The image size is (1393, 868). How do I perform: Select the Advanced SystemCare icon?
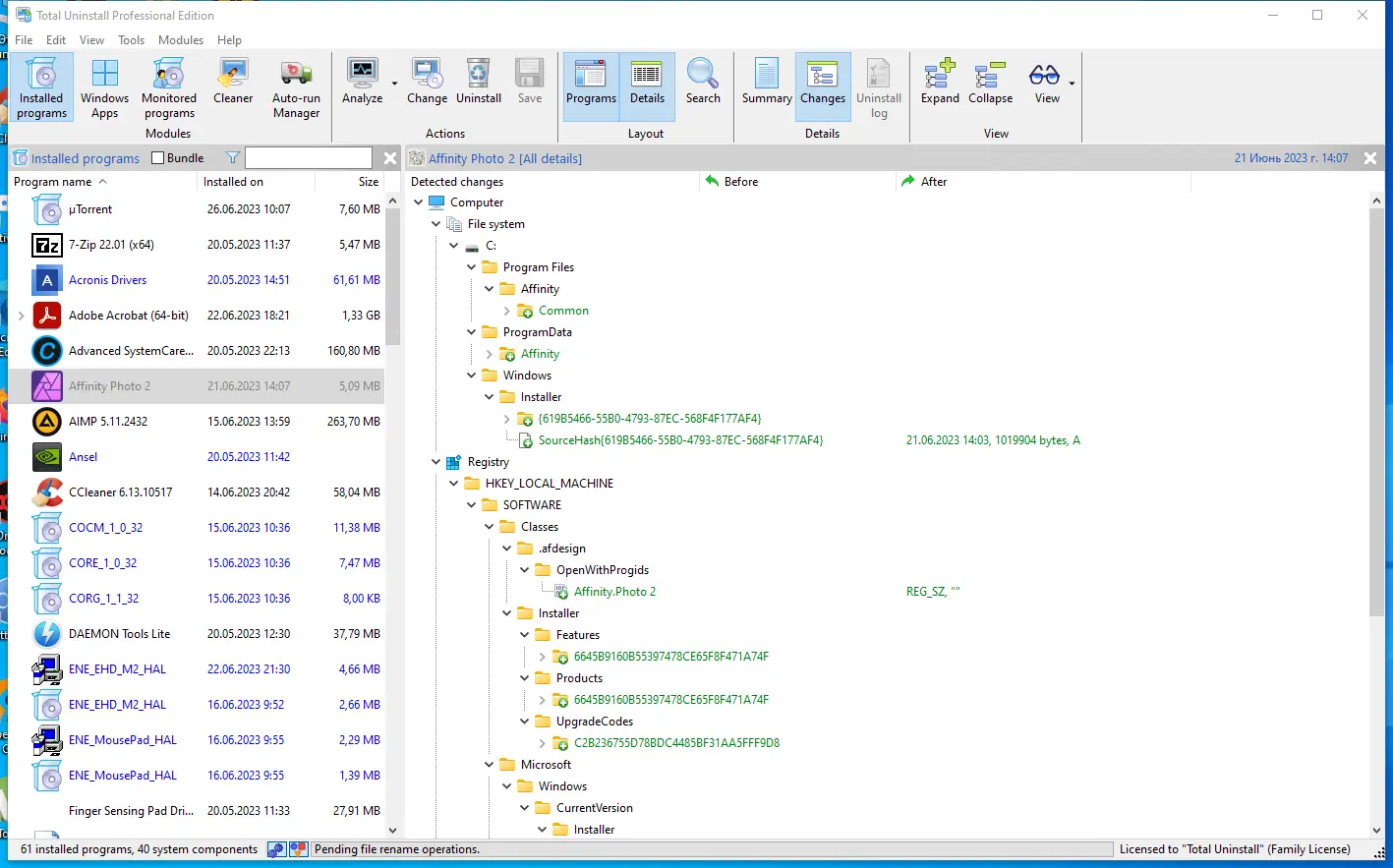click(47, 351)
